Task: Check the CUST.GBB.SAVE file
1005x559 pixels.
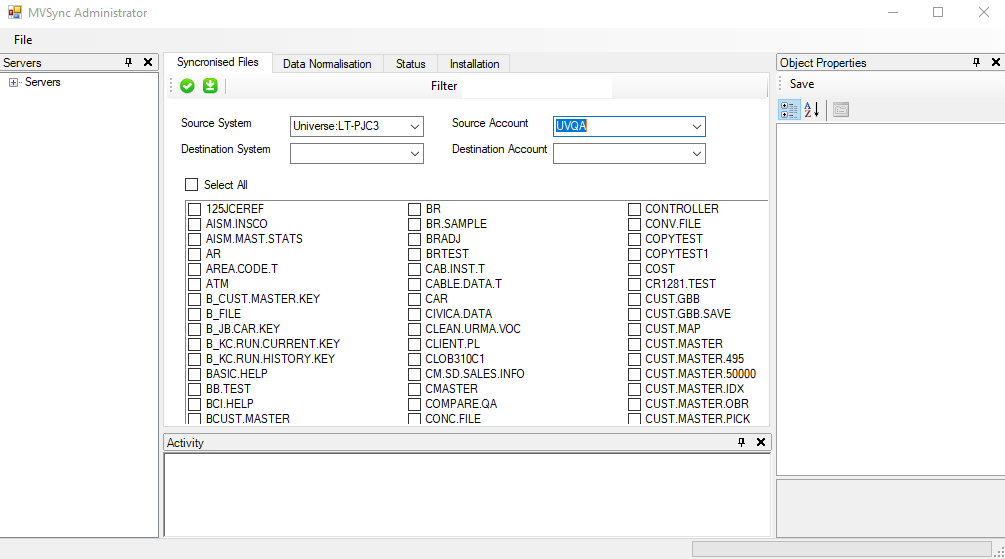Action: coord(635,313)
